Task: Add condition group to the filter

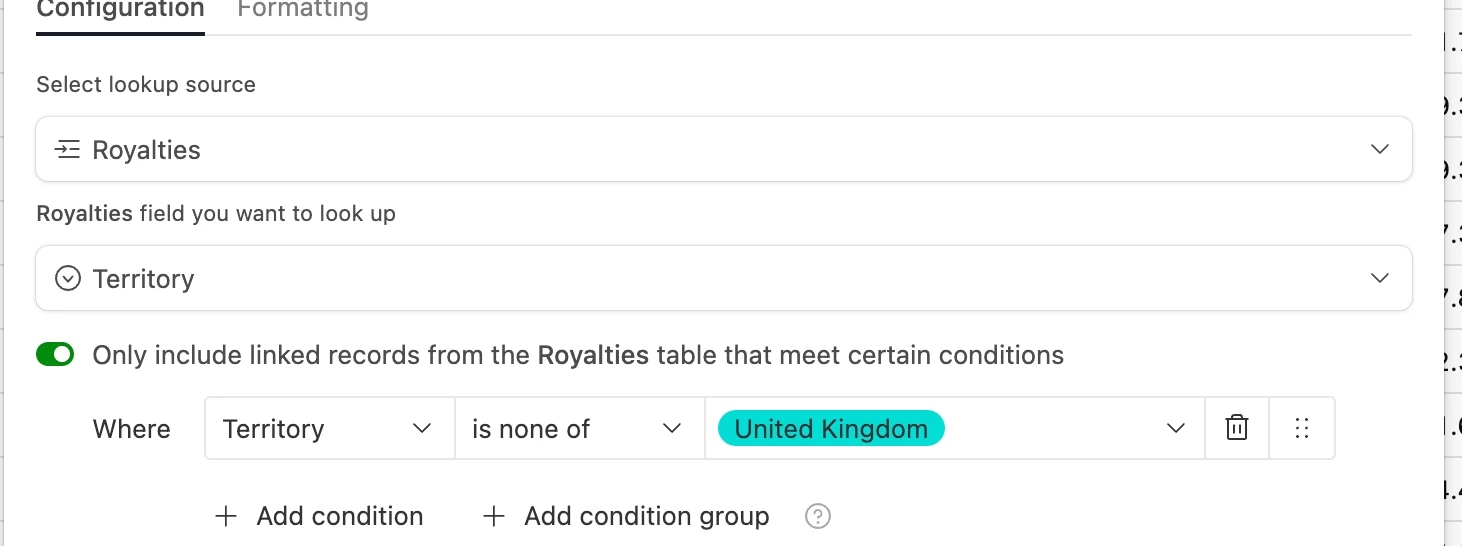Action: [x=646, y=516]
